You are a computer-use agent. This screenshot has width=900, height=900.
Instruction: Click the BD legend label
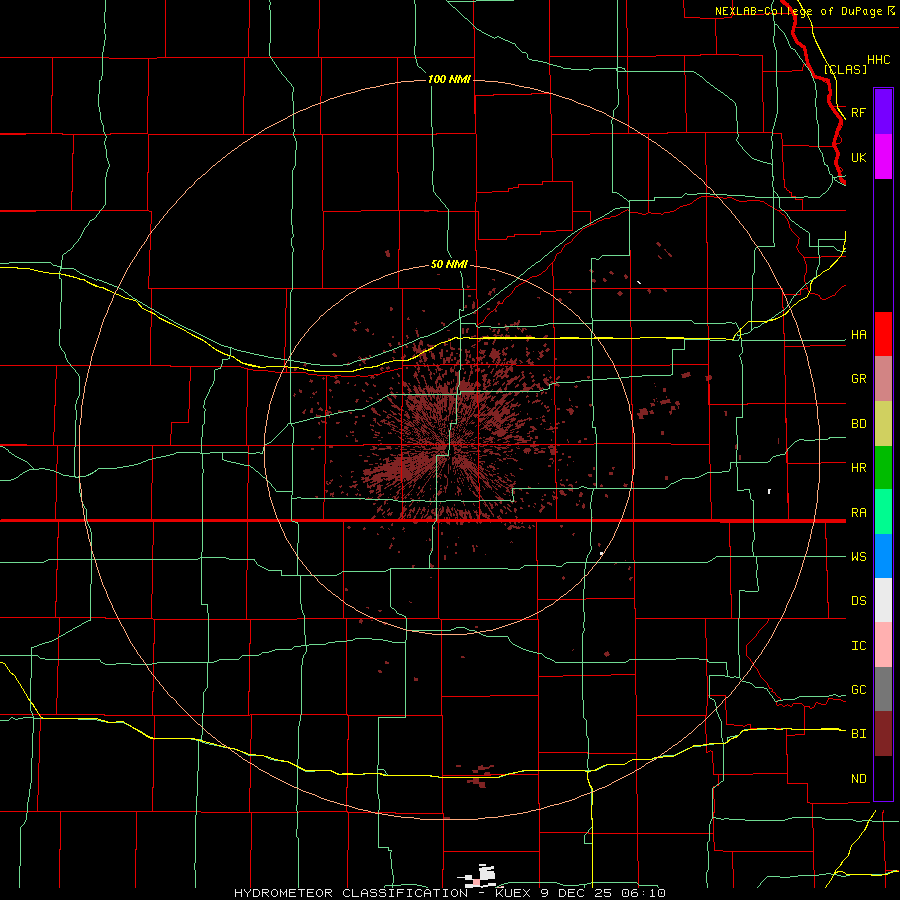point(859,424)
